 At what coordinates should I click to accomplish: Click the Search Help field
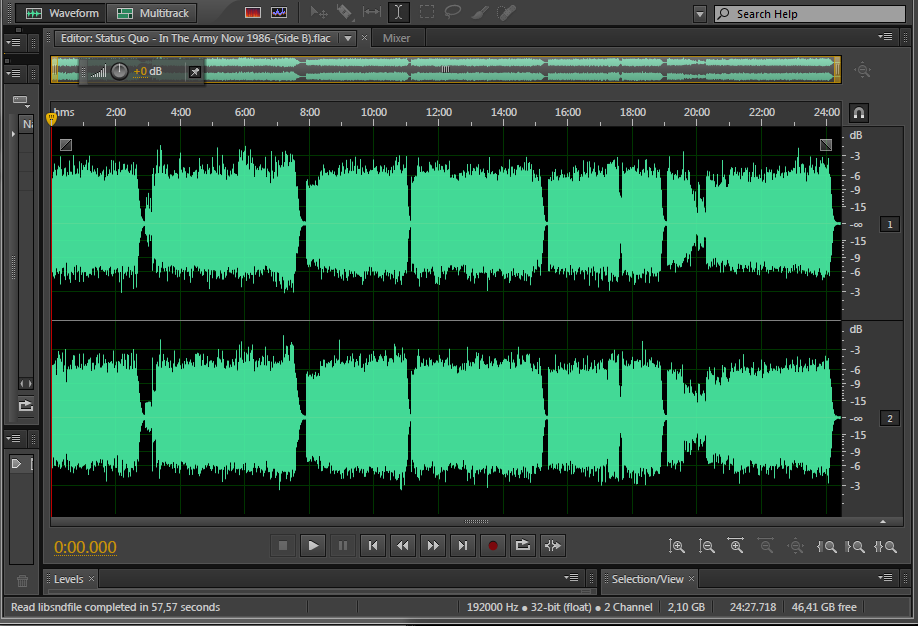(810, 14)
